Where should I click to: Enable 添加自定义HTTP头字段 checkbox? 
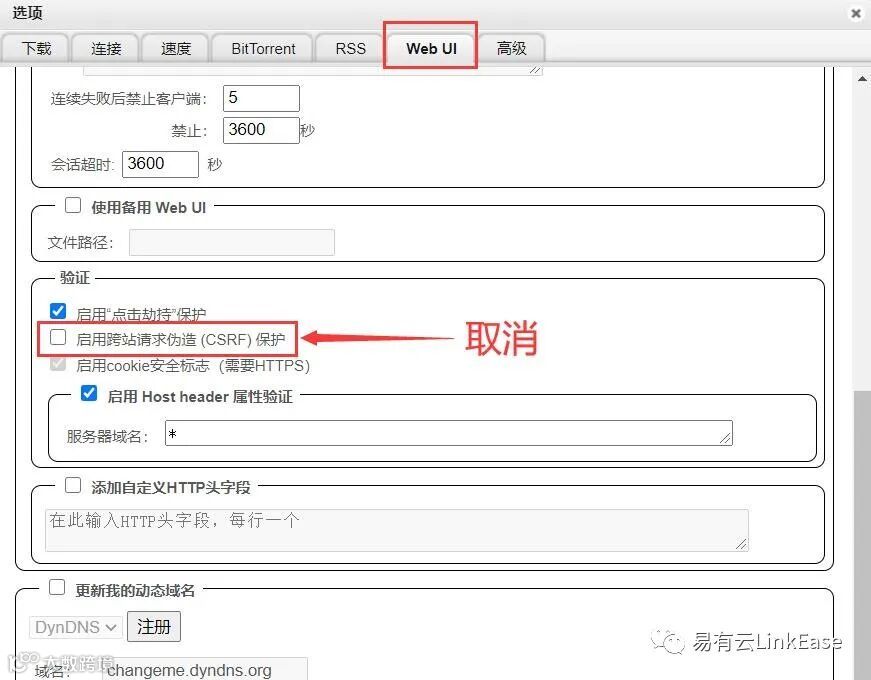click(x=73, y=486)
